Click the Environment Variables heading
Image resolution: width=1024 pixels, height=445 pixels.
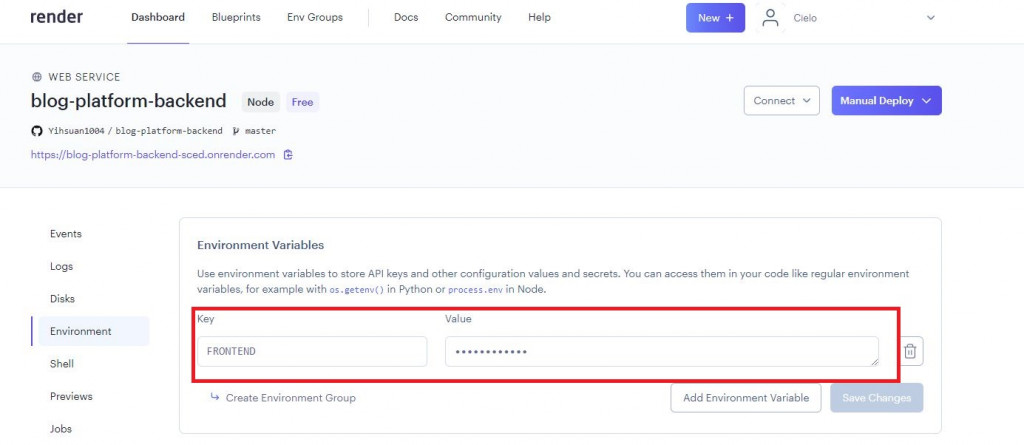[260, 245]
